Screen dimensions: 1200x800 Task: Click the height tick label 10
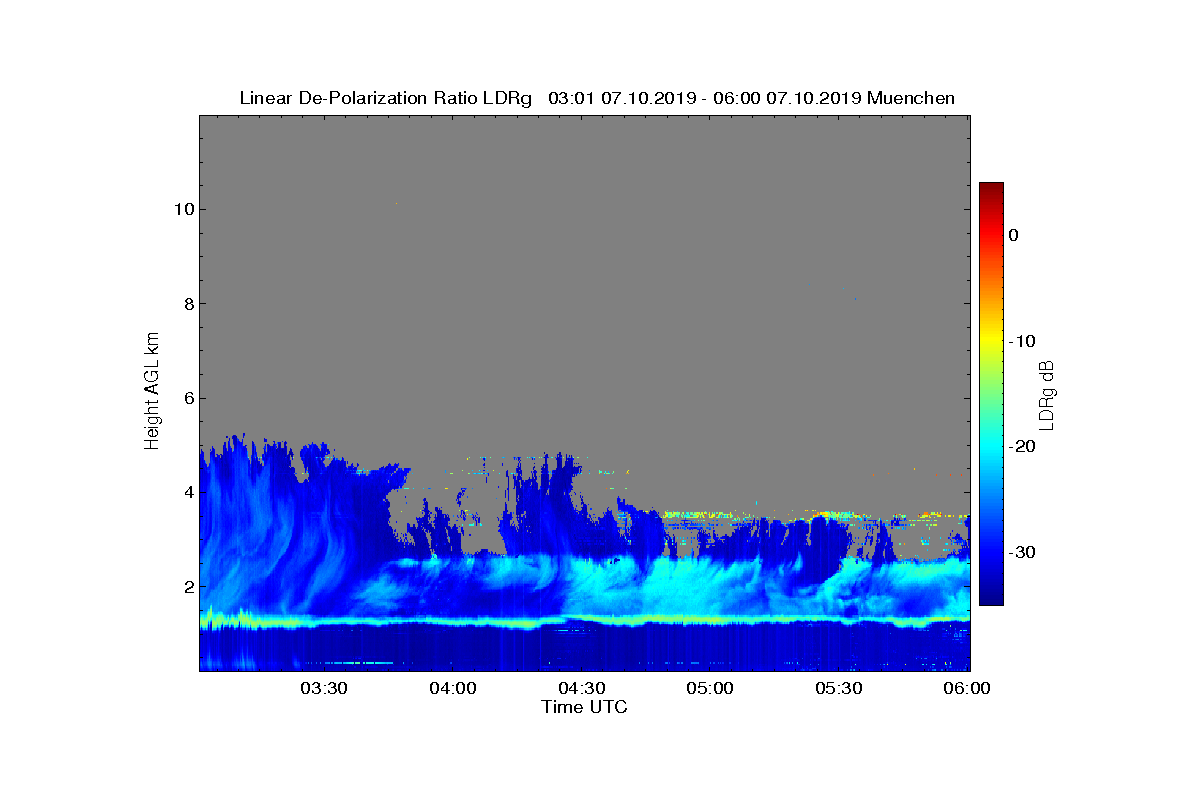tap(183, 209)
